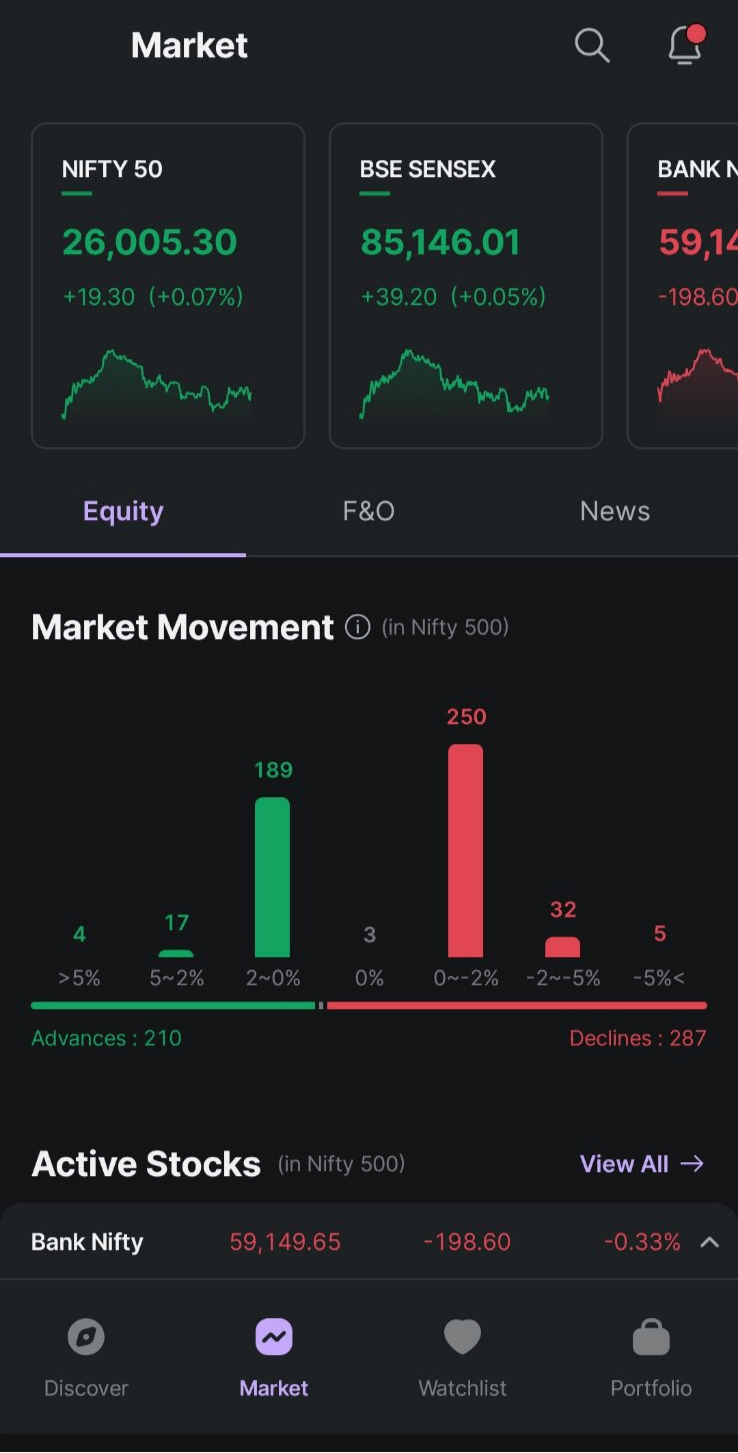Tap the Market chart icon in bottom bar
This screenshot has height=1453, width=738.
coord(273,1337)
